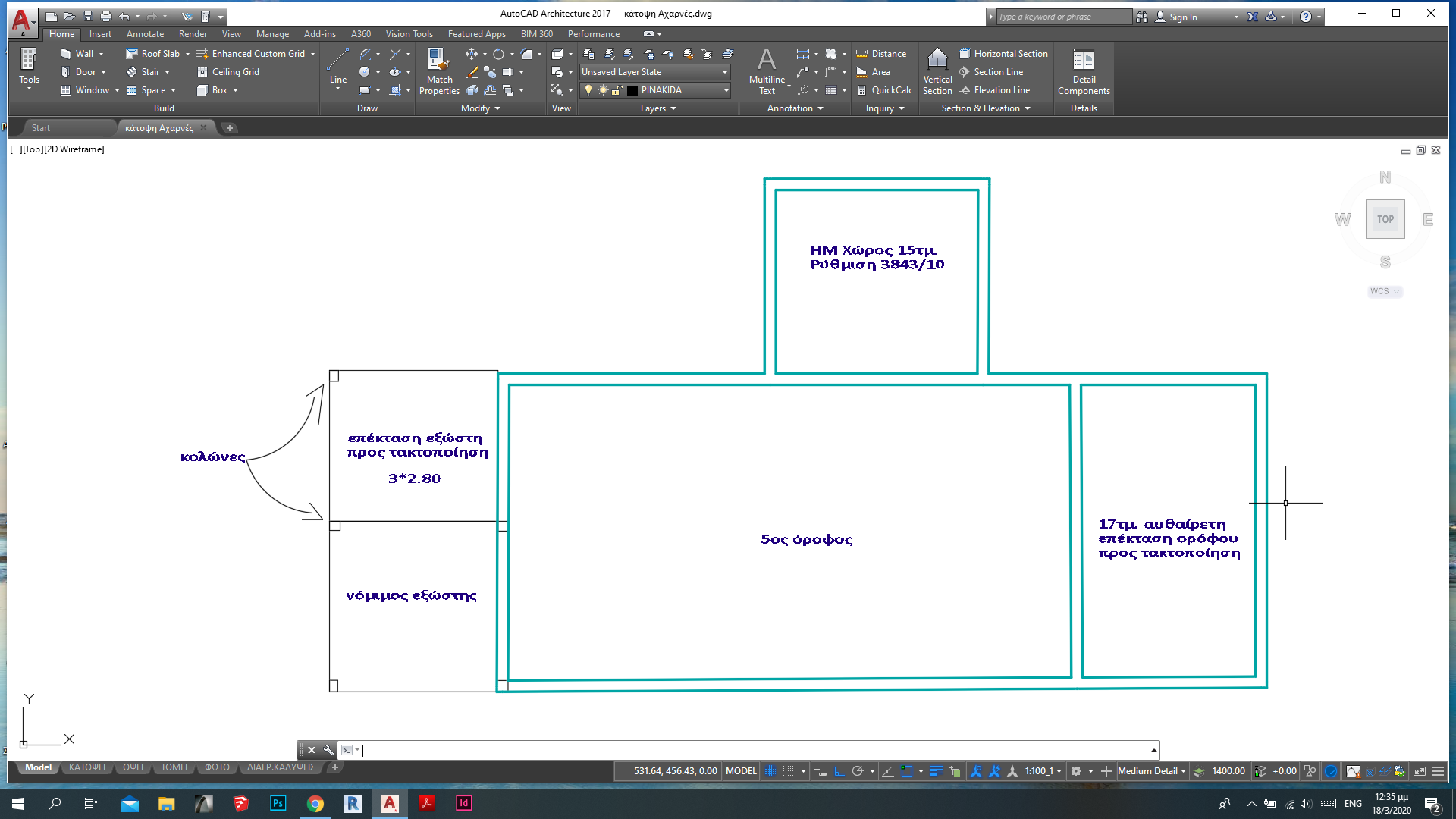
Task: Open the Annotate ribbon tab
Action: point(145,34)
